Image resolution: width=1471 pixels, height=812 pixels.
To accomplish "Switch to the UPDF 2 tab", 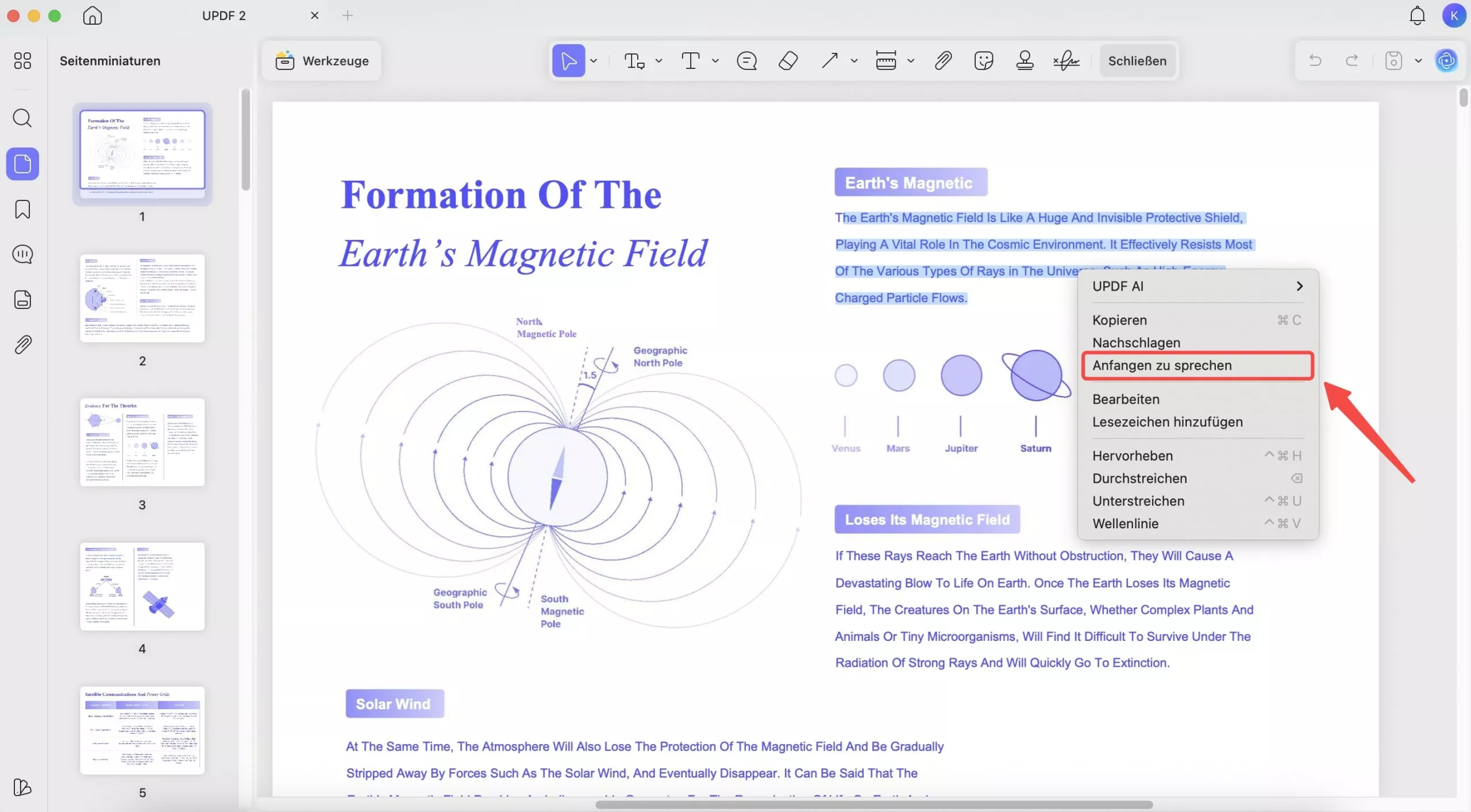I will [224, 16].
